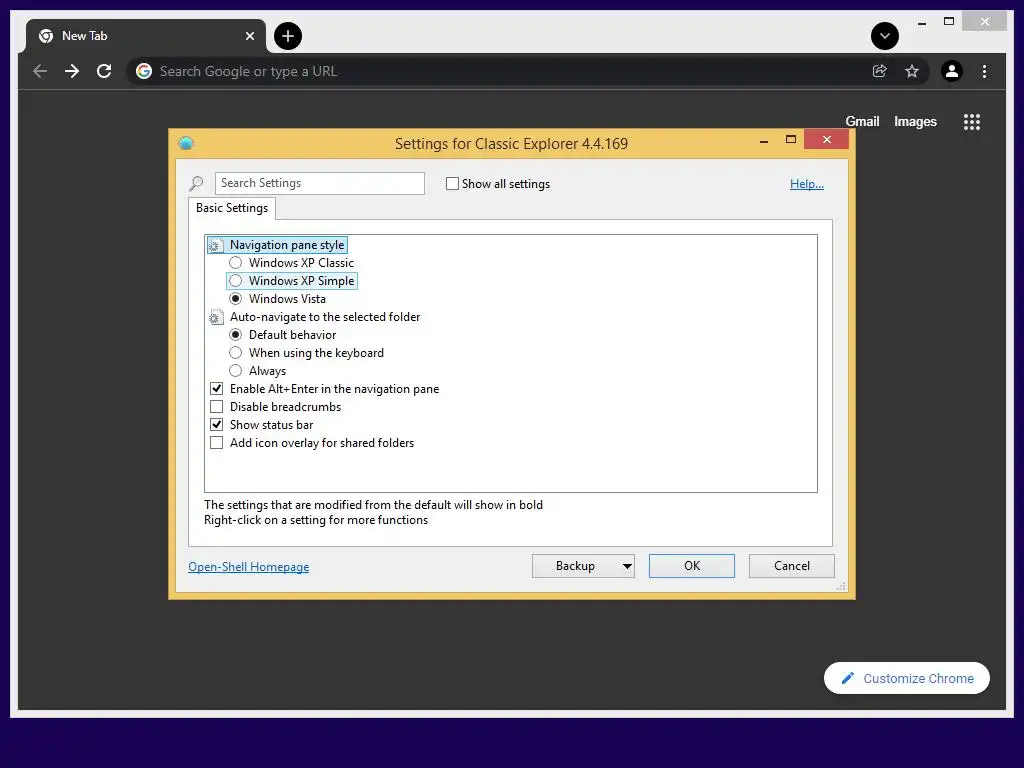This screenshot has width=1024, height=768.
Task: Reload the page in Chrome
Action: pyautogui.click(x=104, y=71)
